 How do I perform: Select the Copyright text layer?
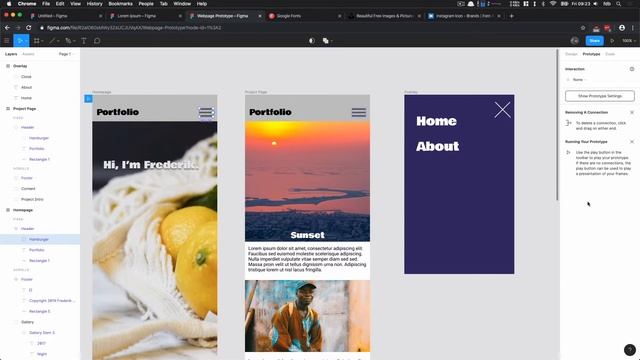[x=52, y=301]
